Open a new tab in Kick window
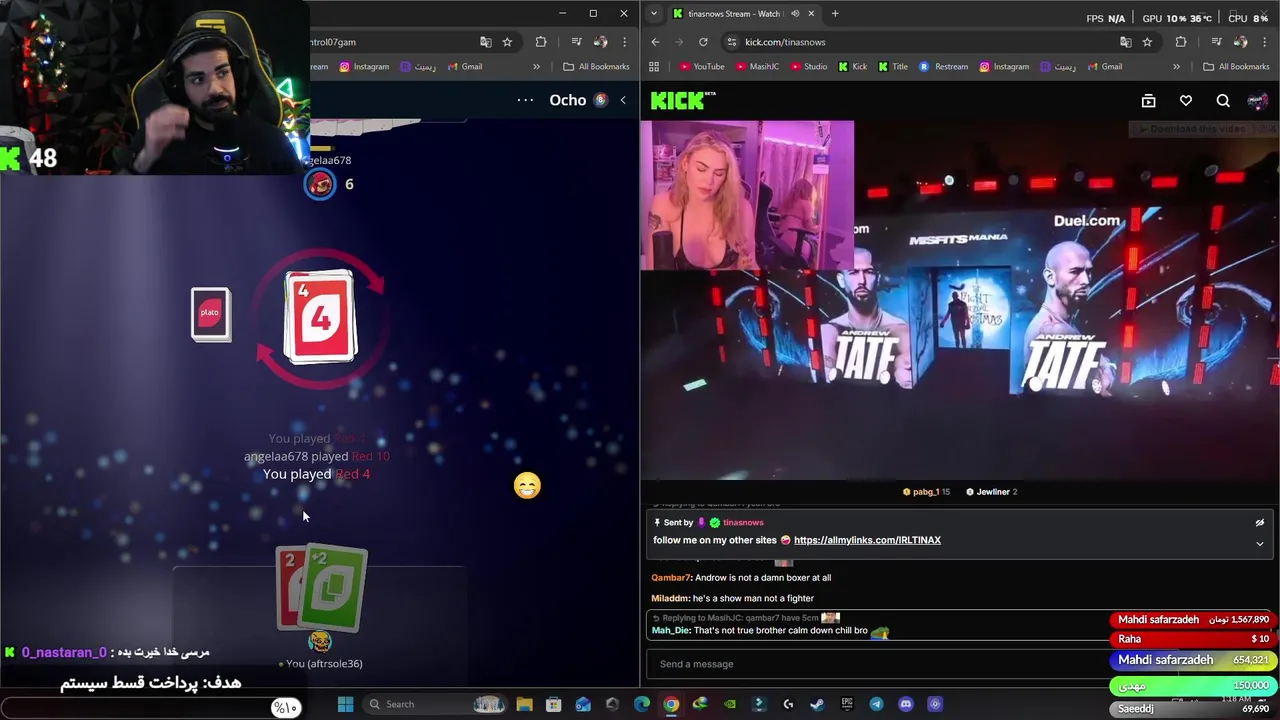Viewport: 1280px width, 720px height. (x=835, y=13)
